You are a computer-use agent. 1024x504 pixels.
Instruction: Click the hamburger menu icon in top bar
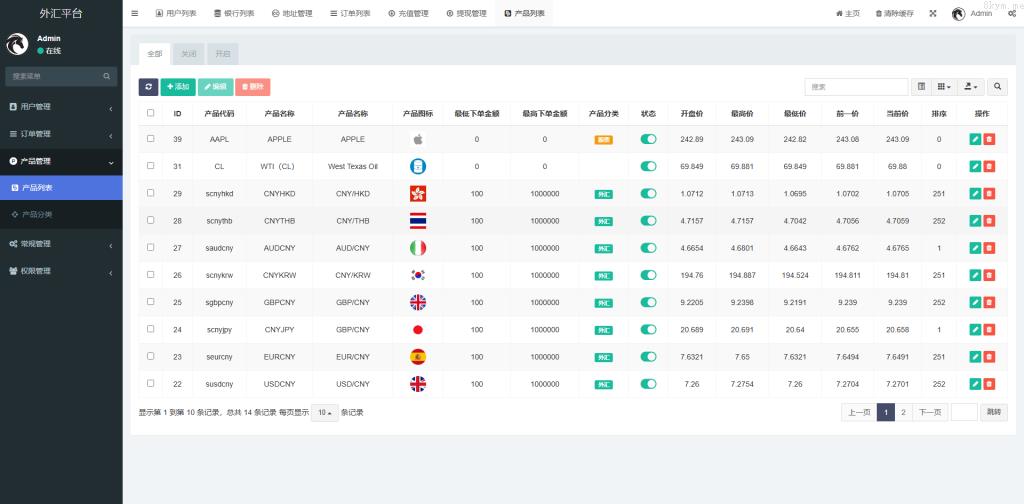(x=135, y=13)
